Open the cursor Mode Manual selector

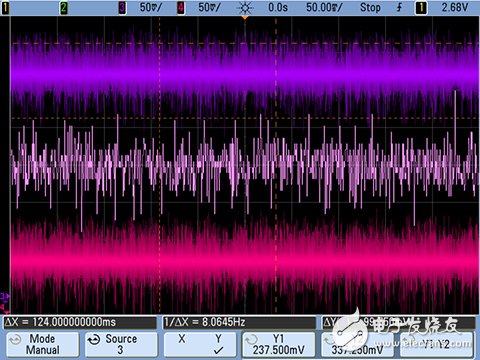pos(43,344)
